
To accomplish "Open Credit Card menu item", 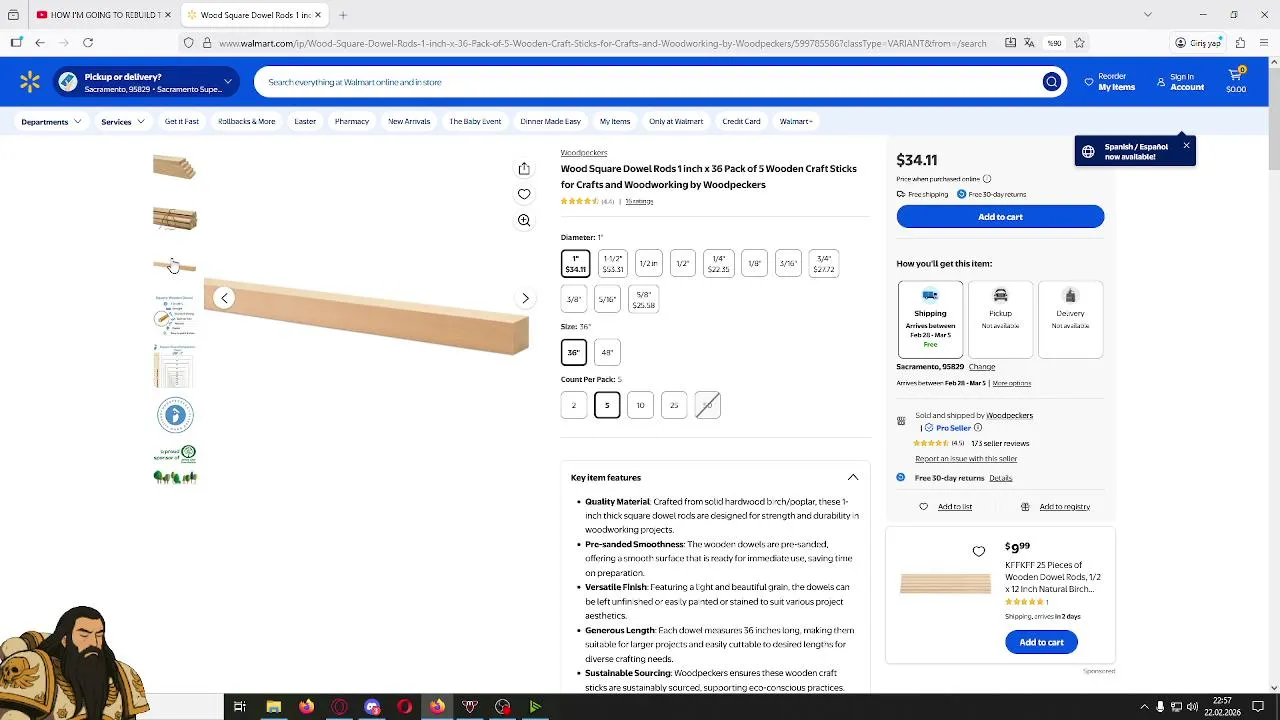I will pyautogui.click(x=741, y=121).
